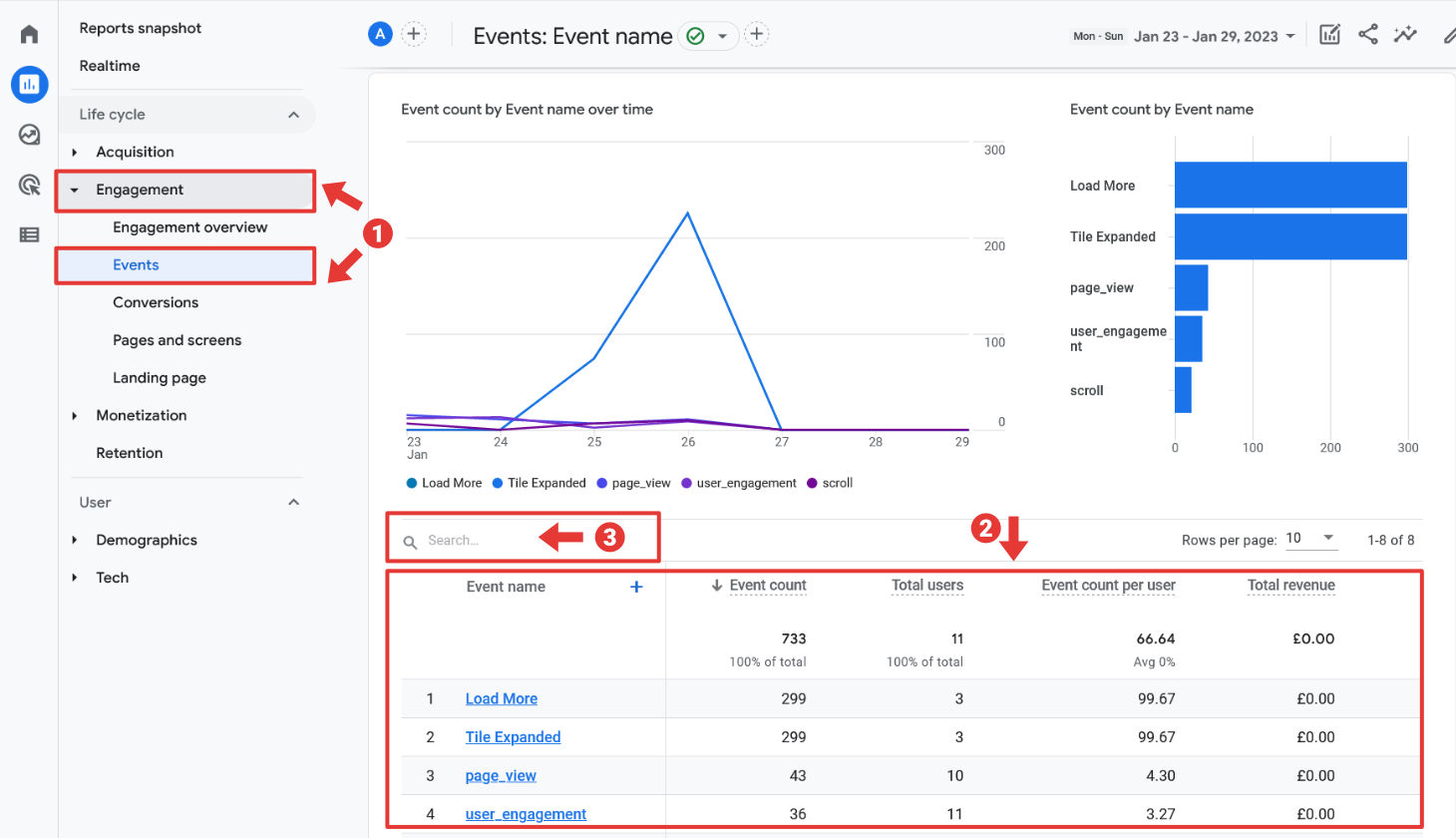
Task: Select the Reports icon in left navigation
Action: 29,84
